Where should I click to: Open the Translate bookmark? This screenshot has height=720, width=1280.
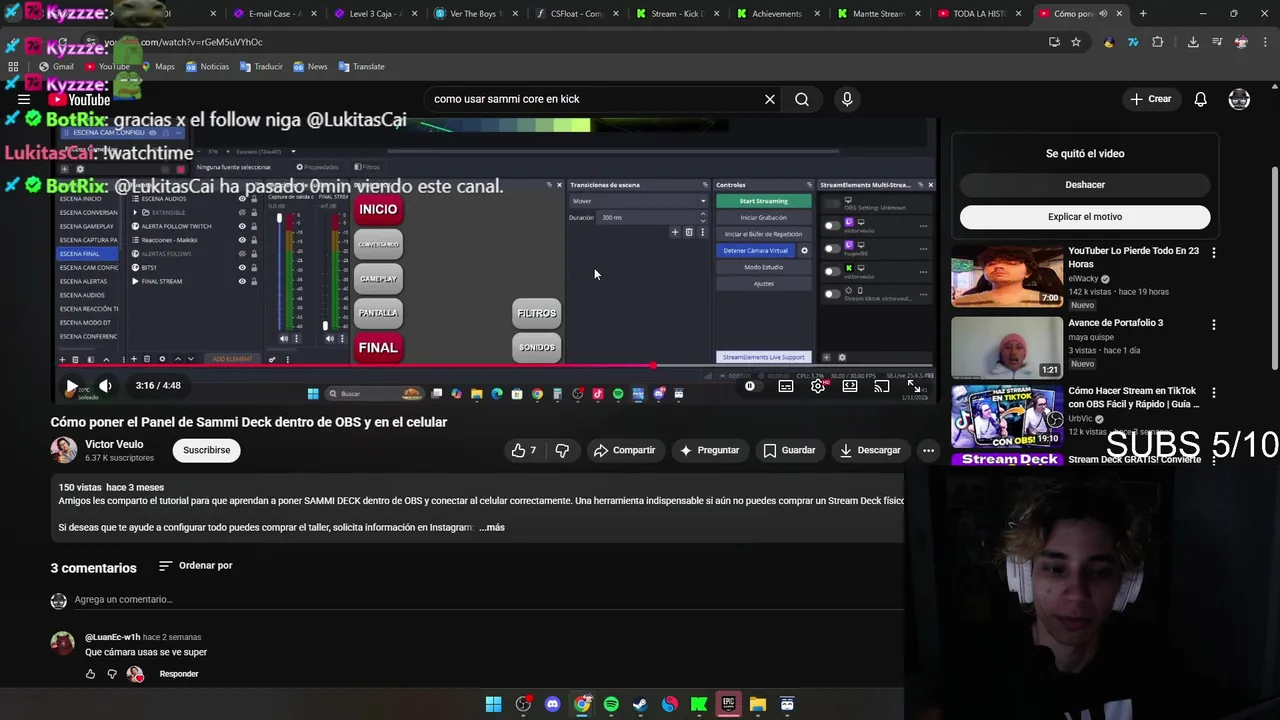(362, 67)
